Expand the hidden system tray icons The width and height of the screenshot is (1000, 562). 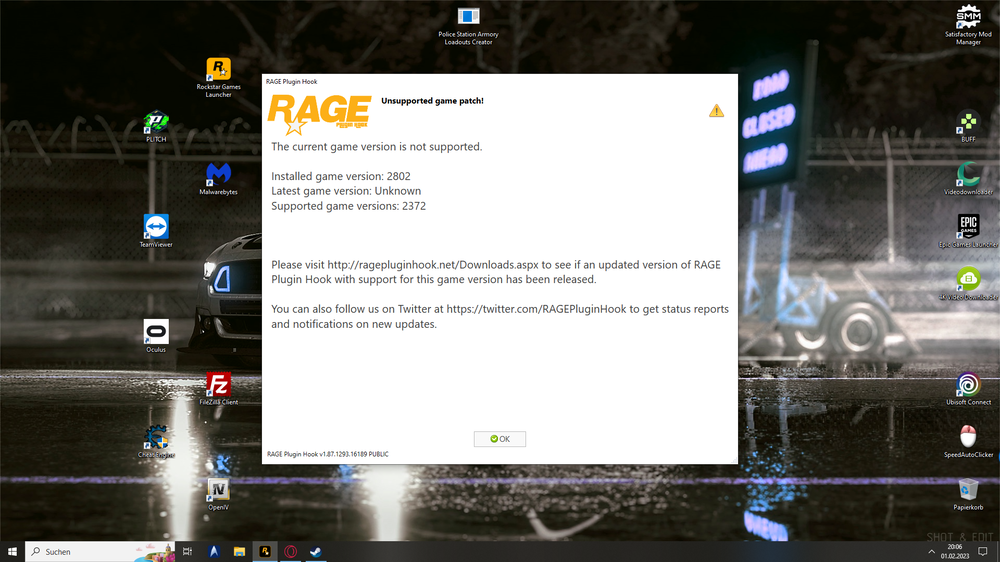931,552
